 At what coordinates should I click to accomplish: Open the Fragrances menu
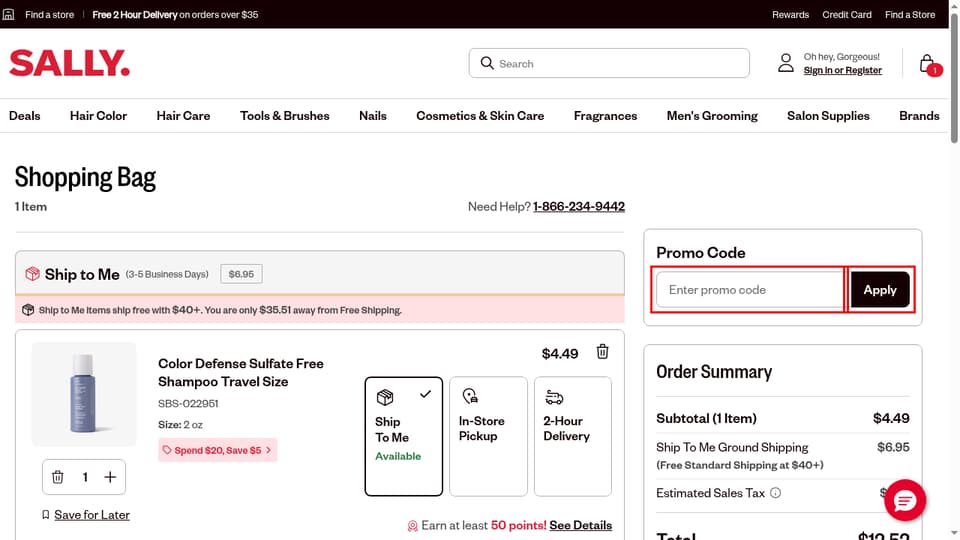point(606,116)
